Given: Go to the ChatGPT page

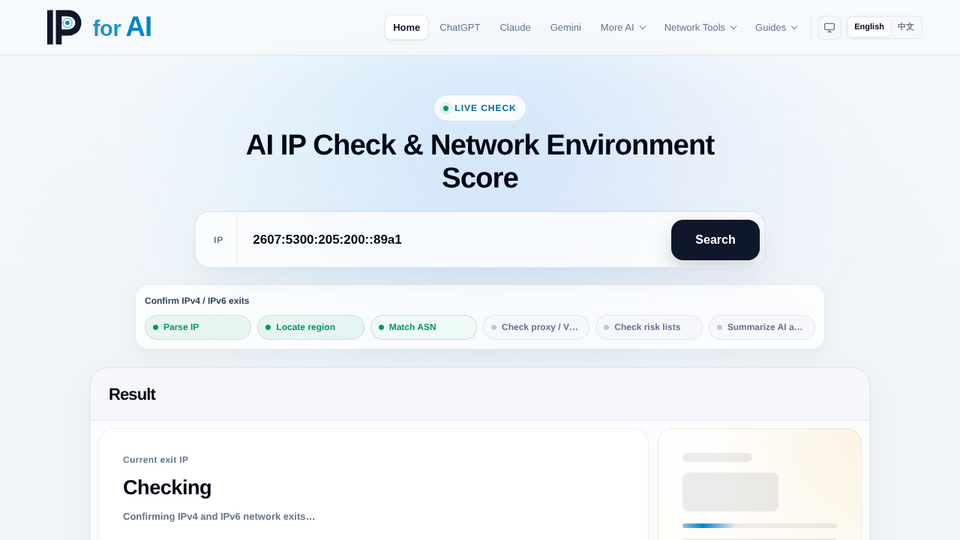Looking at the screenshot, I should (459, 28).
